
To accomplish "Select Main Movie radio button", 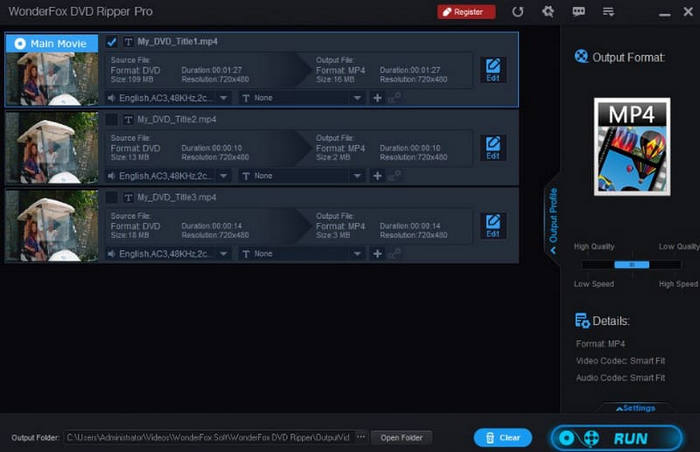I will (20, 44).
